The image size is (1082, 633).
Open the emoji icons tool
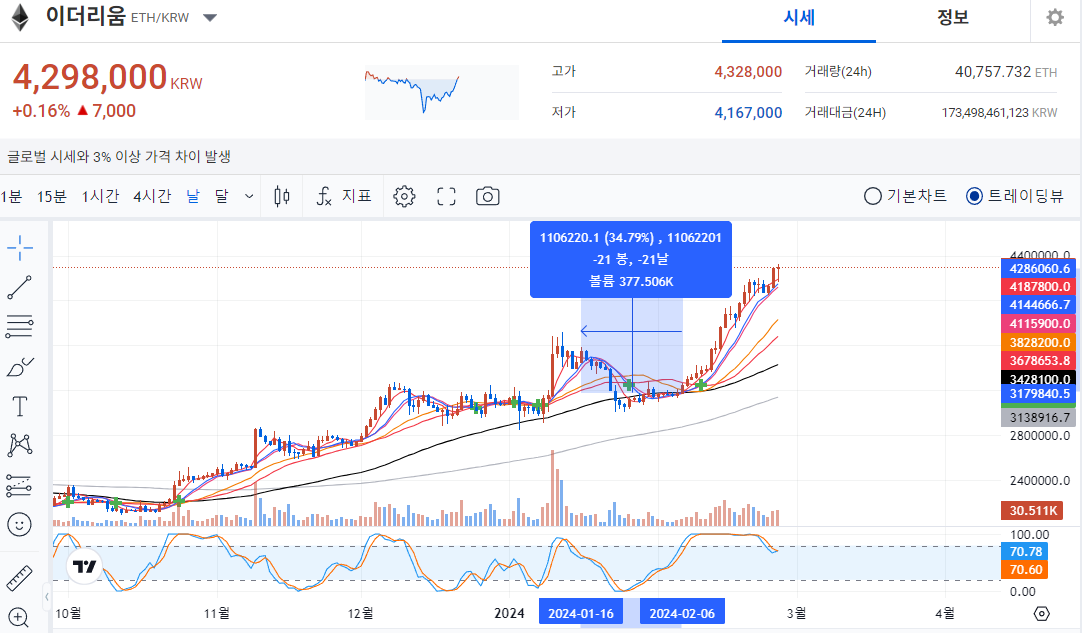coord(19,525)
